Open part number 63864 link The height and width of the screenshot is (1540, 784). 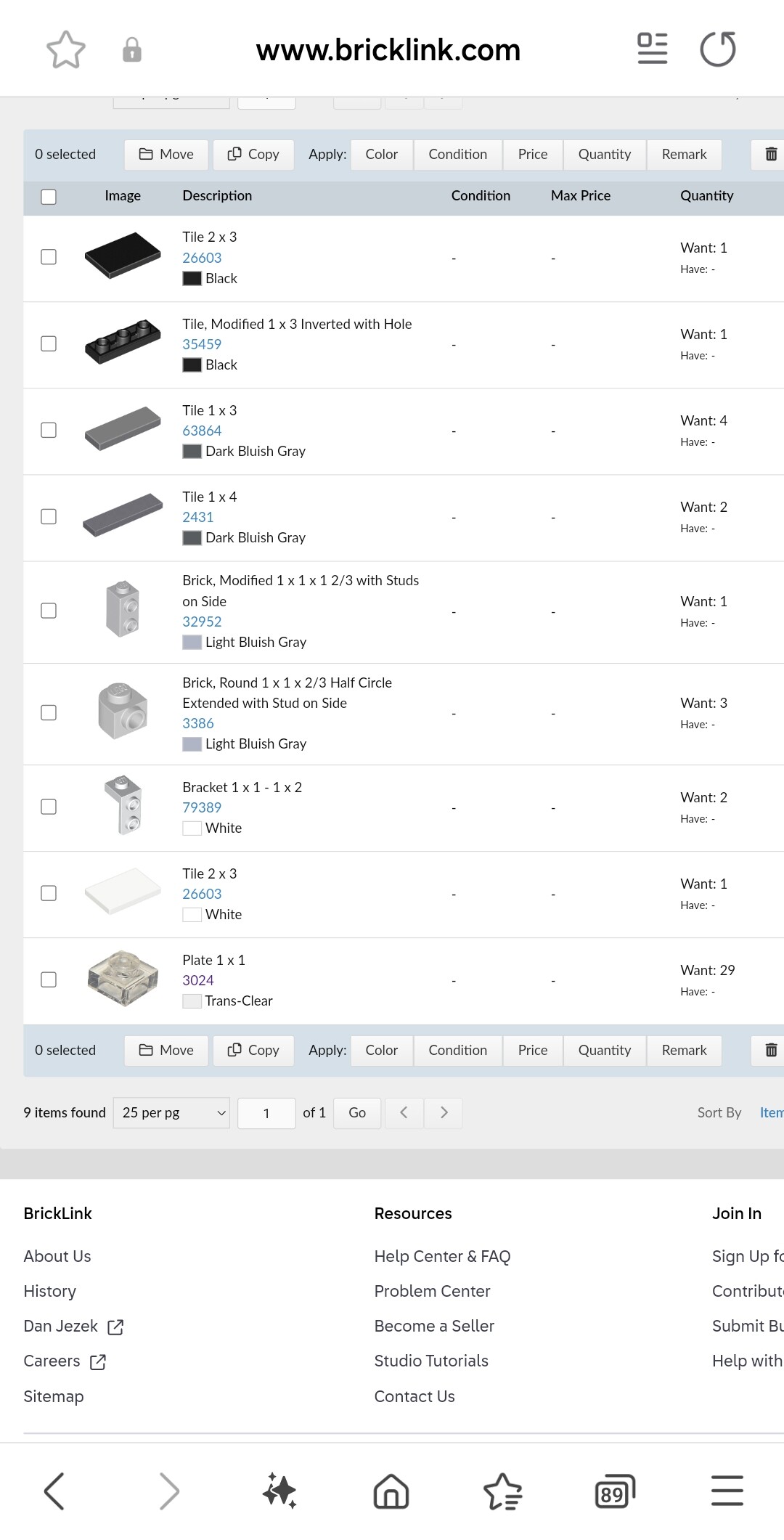pyautogui.click(x=202, y=431)
